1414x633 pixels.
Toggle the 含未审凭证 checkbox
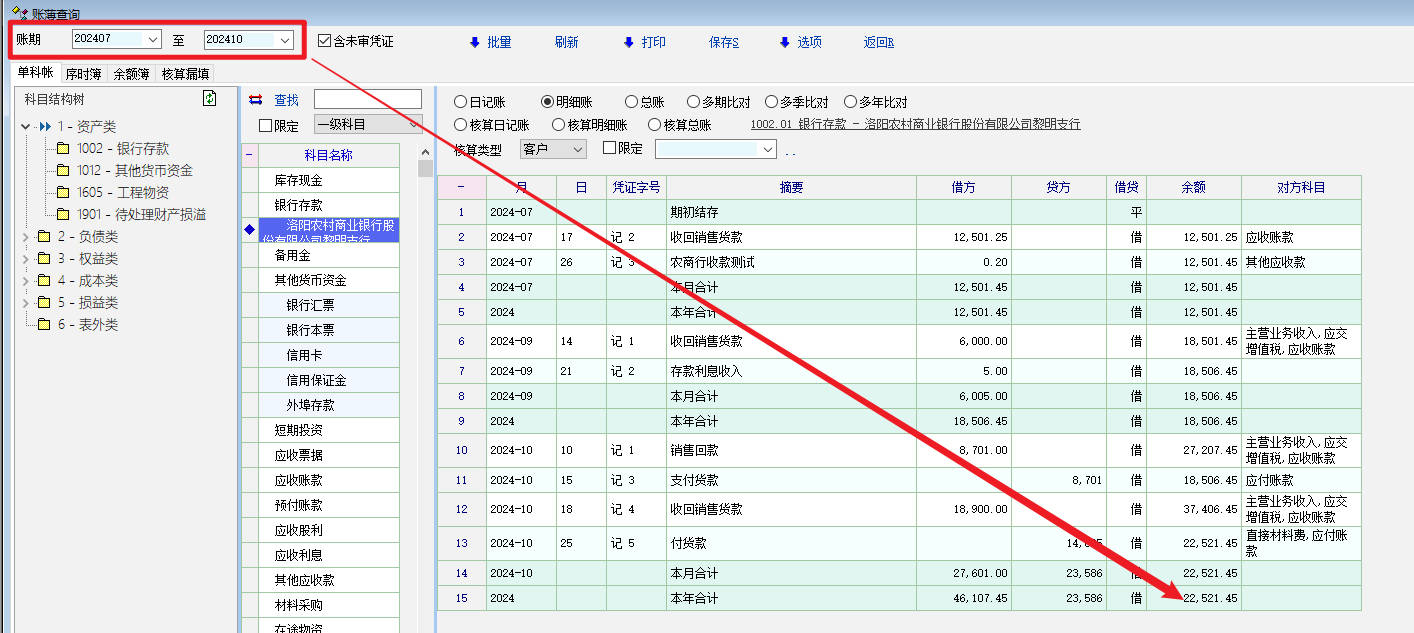325,41
